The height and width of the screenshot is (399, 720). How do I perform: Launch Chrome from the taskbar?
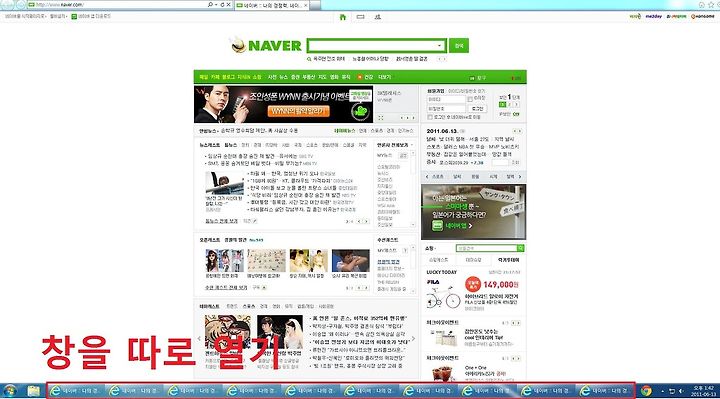(x=647, y=391)
